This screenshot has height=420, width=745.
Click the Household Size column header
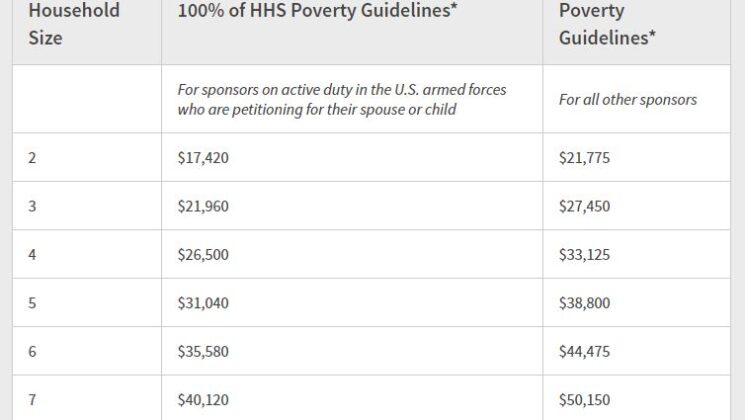[74, 24]
